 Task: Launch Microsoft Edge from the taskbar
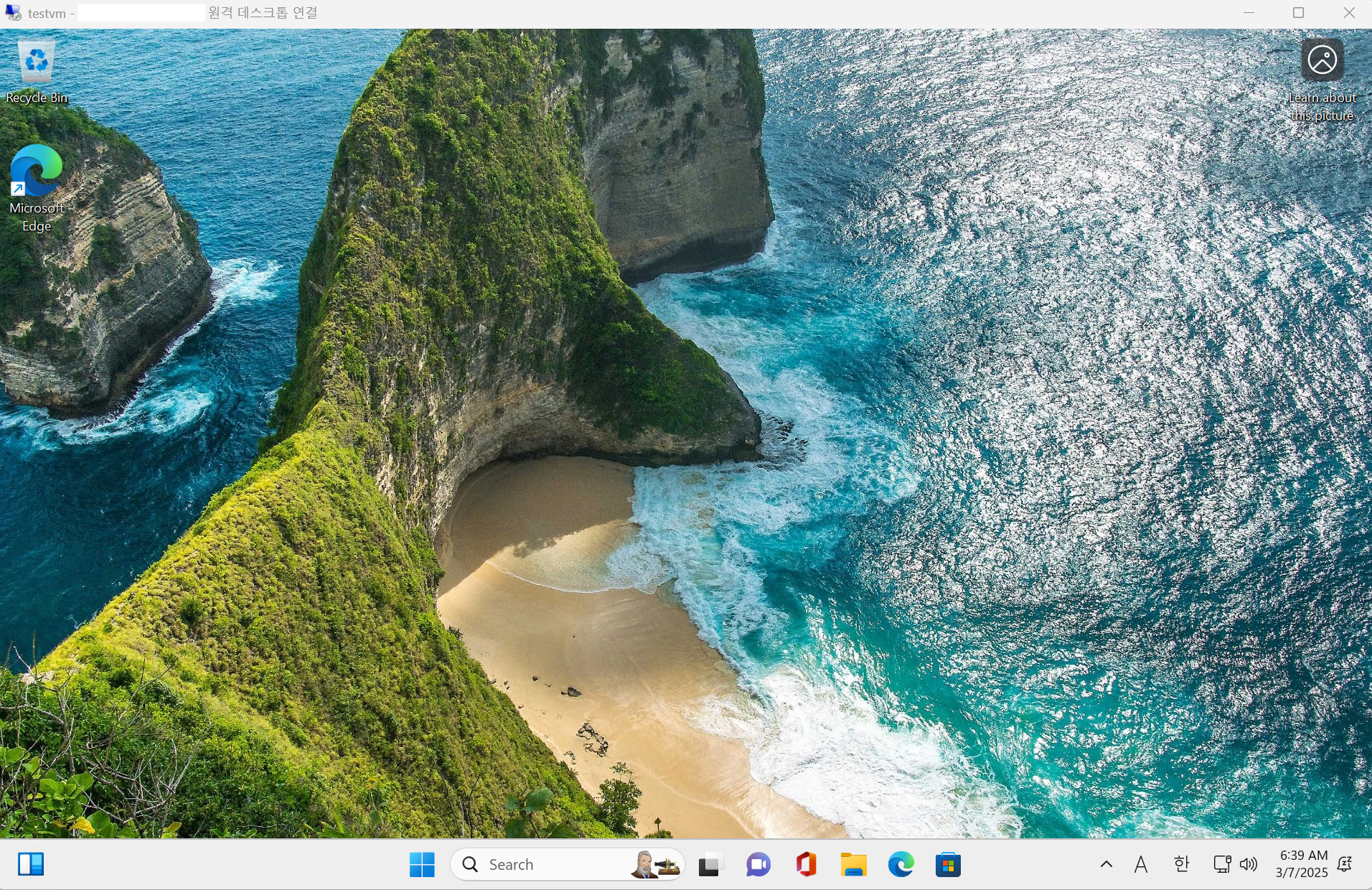tap(901, 864)
